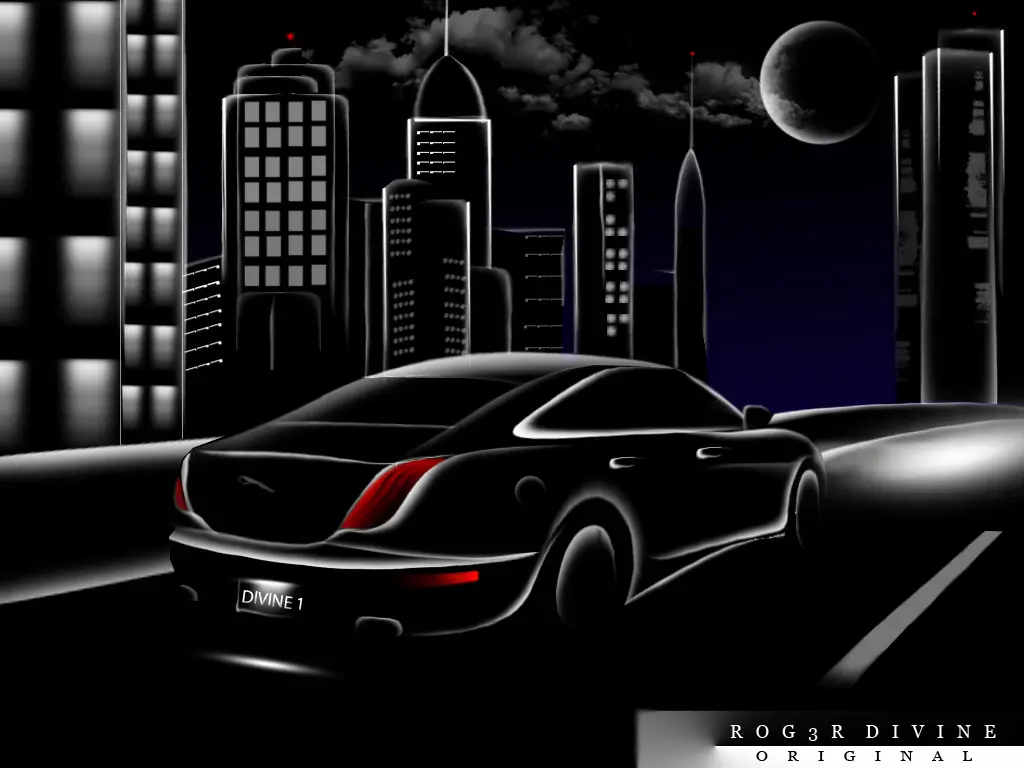This screenshot has height=768, width=1024.
Task: Click the ROG3R DIVINE watermark text
Action: [x=864, y=732]
